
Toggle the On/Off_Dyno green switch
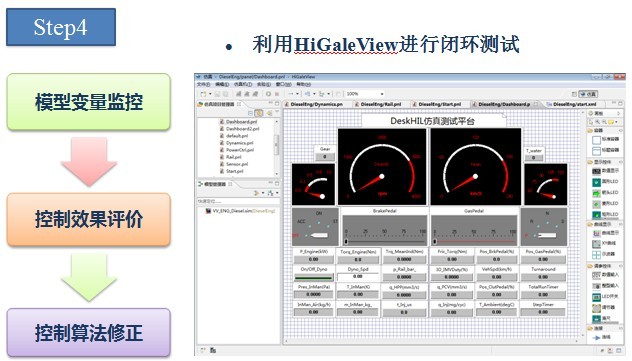click(314, 277)
